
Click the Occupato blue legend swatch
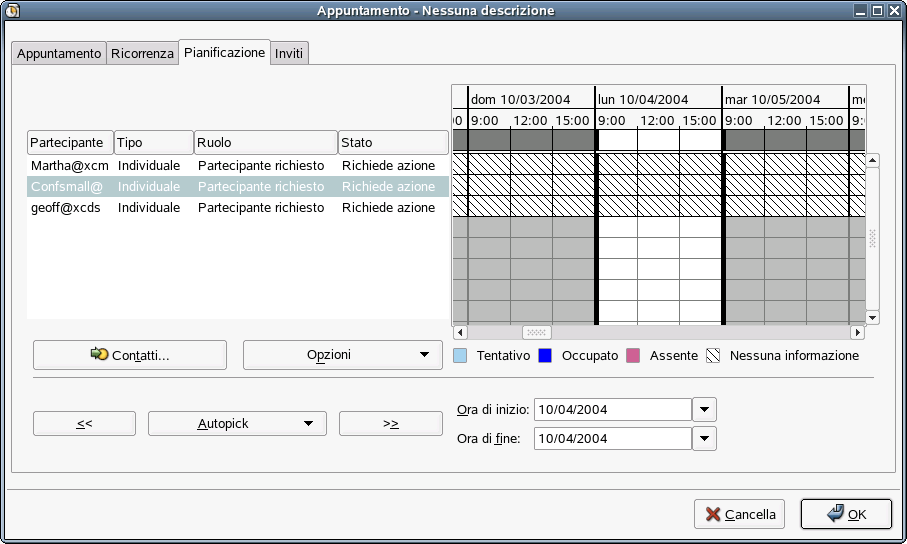[545, 355]
